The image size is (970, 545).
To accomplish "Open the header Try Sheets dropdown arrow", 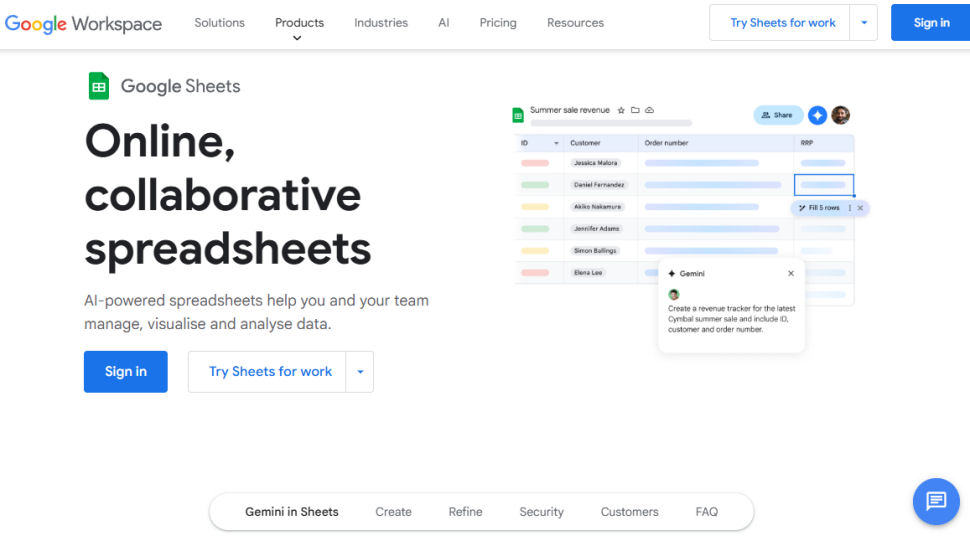I will pos(864,23).
